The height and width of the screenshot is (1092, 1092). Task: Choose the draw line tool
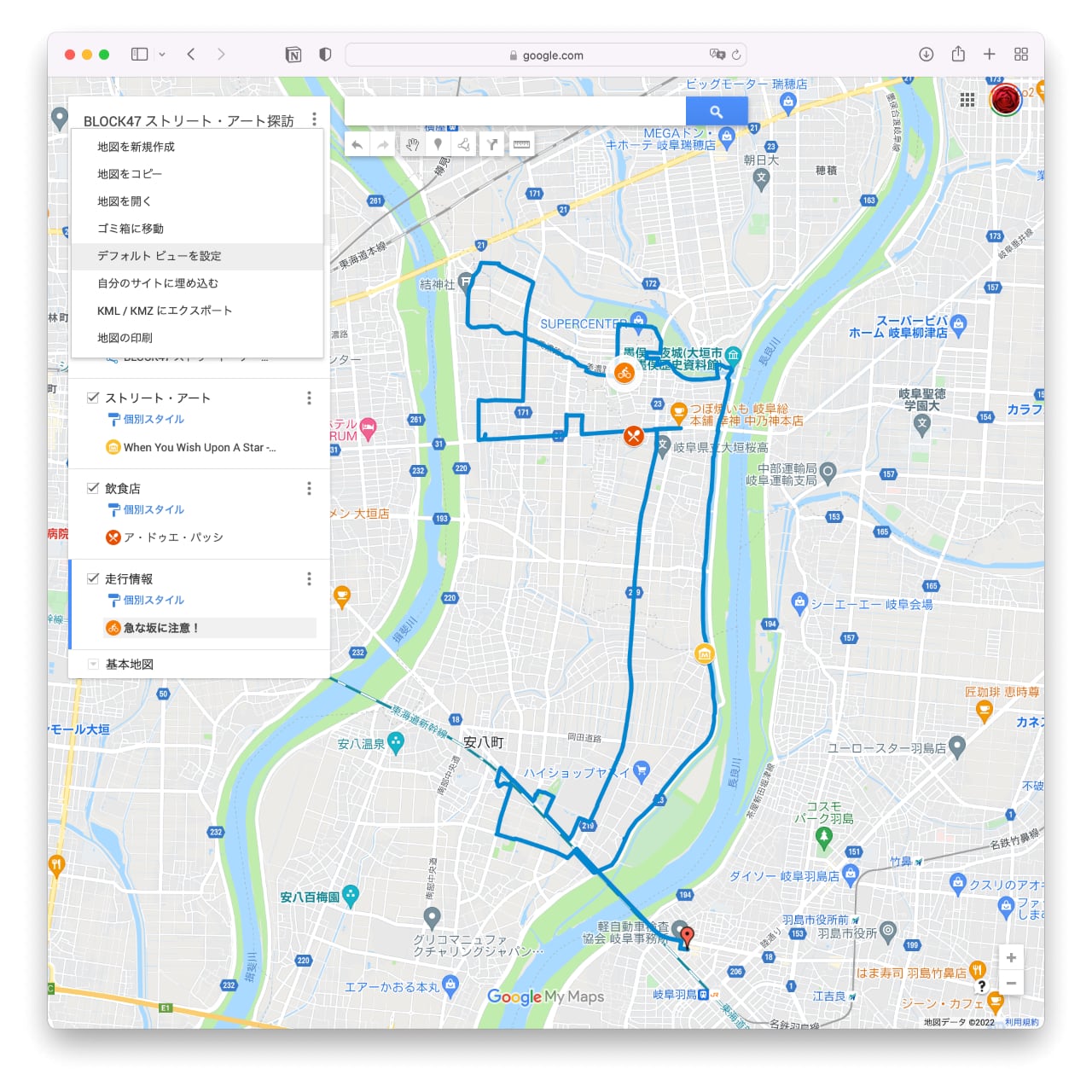464,145
